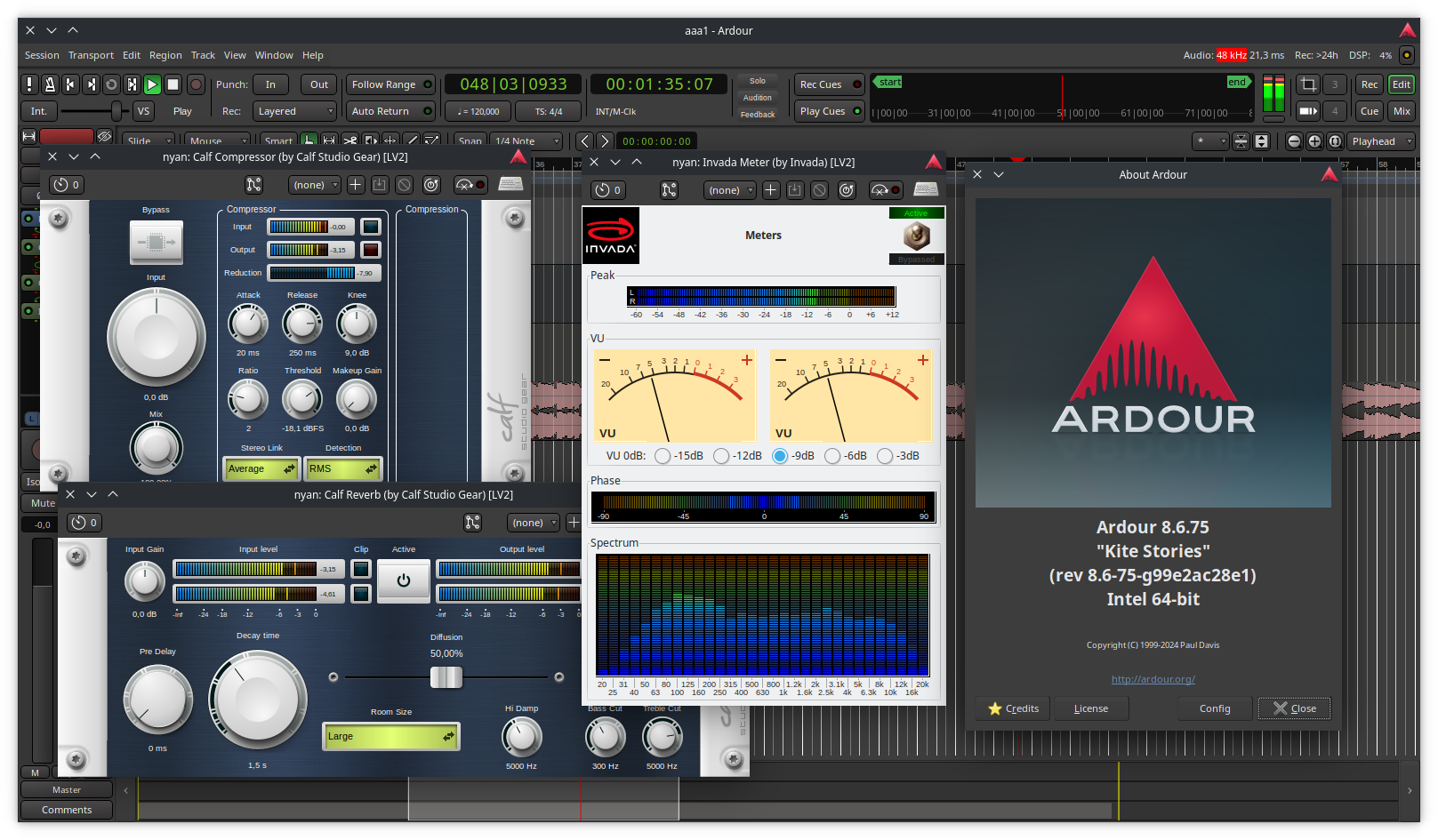The height and width of the screenshot is (840, 1438).
Task: Open pin connections in Calf Compressor window
Action: 254,185
